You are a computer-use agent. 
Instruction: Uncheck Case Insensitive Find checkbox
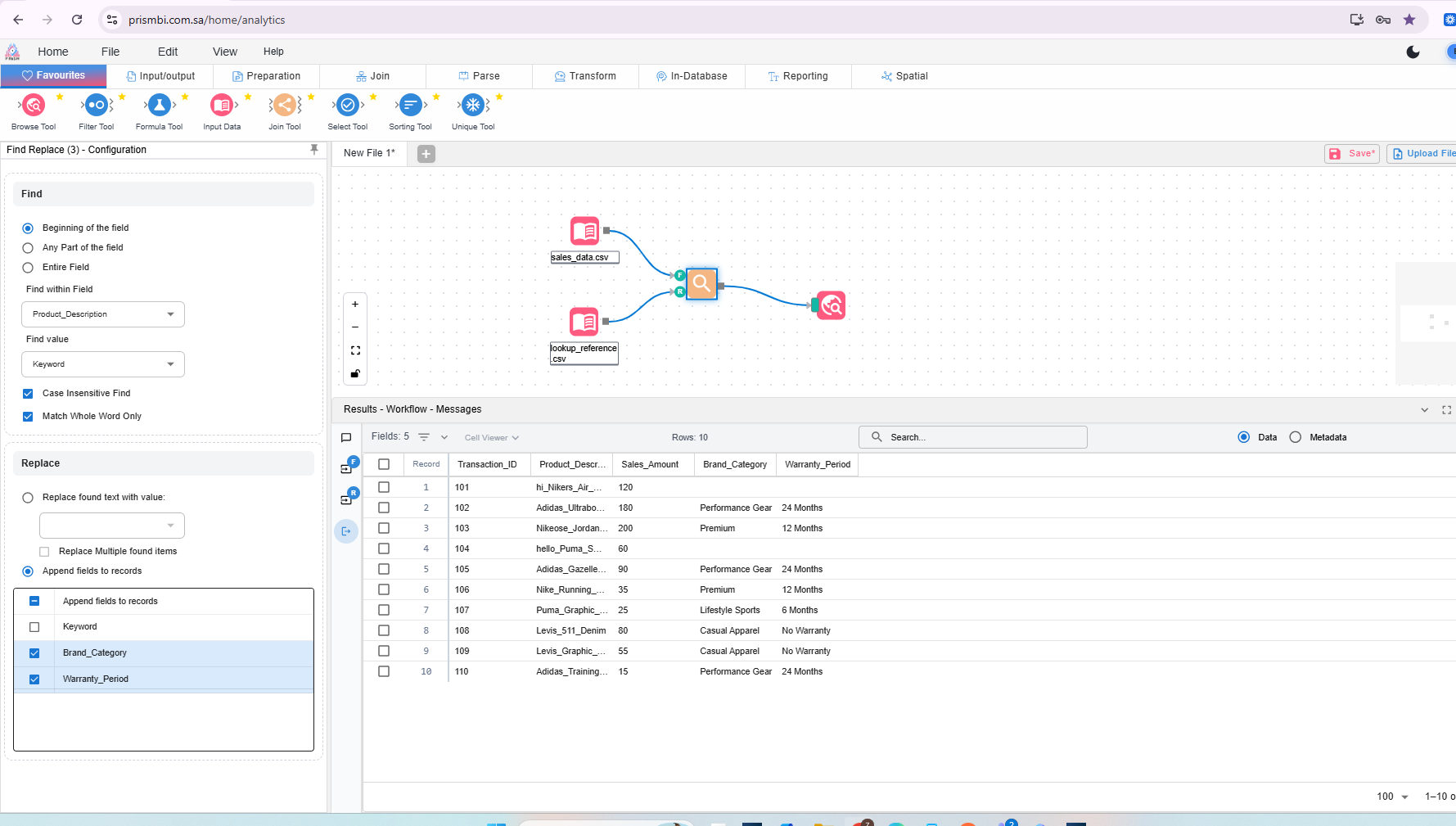pyautogui.click(x=28, y=394)
